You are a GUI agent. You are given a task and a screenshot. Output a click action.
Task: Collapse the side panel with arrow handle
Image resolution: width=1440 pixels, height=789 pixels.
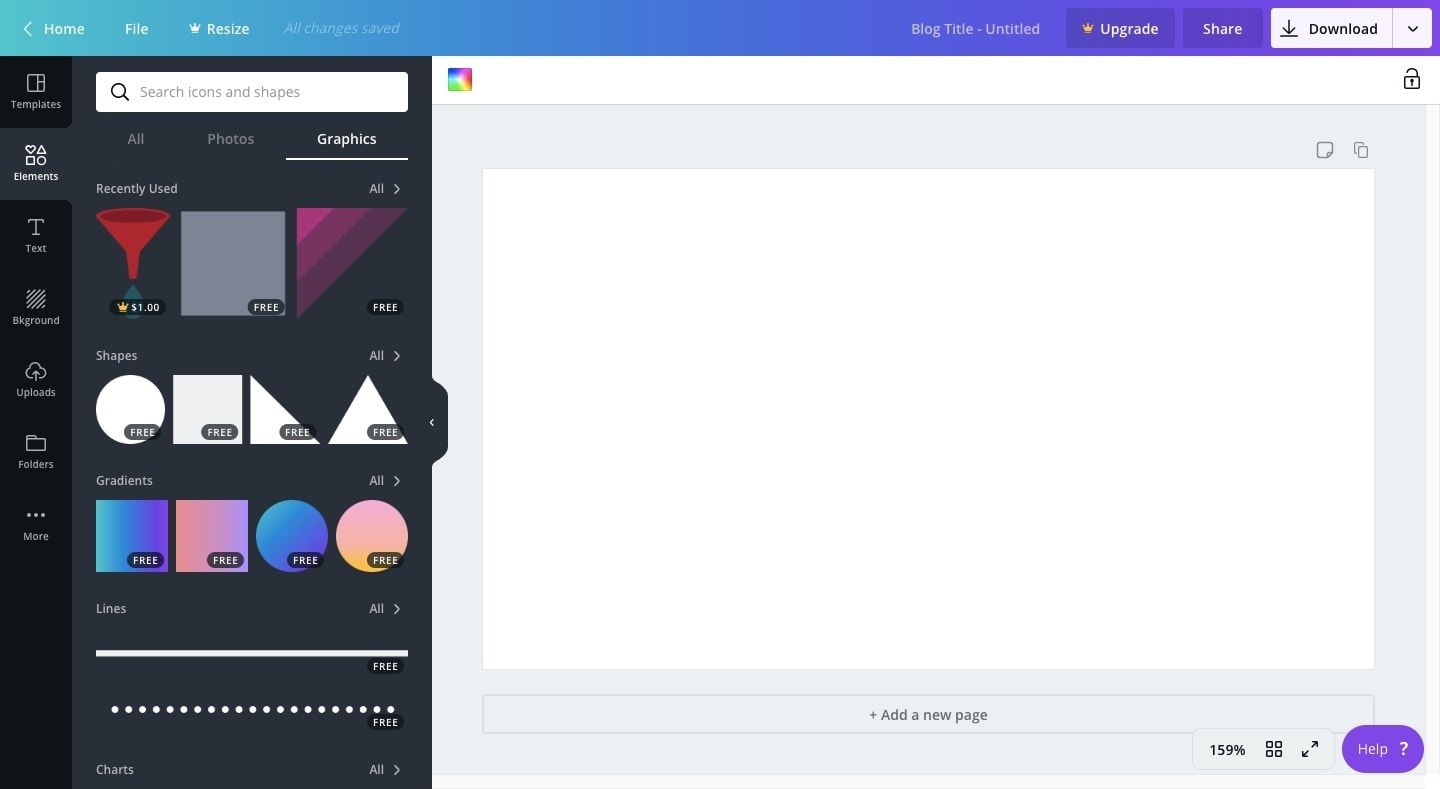pyautogui.click(x=433, y=423)
